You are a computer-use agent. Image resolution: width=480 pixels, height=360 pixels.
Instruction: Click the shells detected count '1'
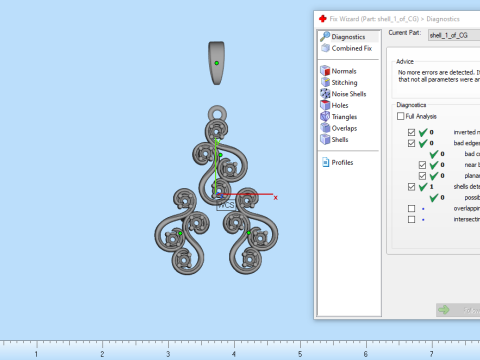pos(431,187)
